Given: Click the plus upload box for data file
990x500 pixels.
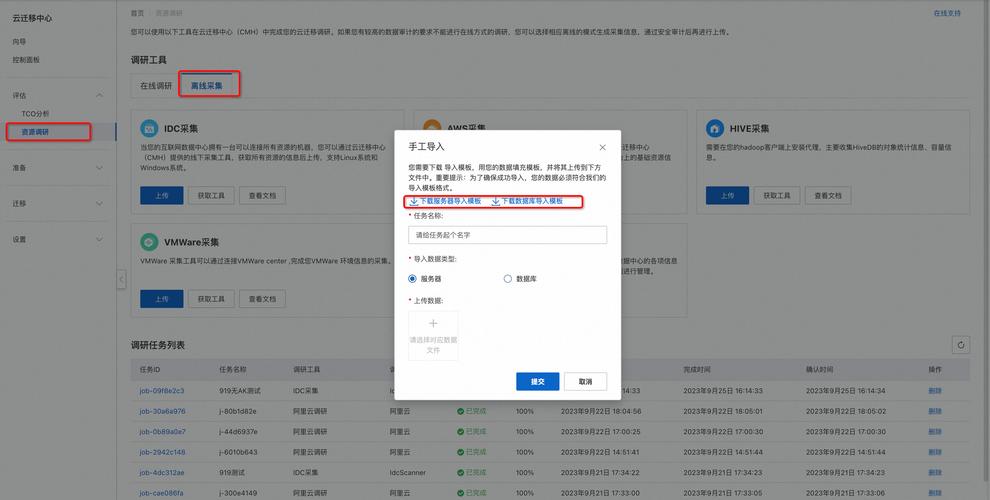Looking at the screenshot, I should [x=433, y=336].
